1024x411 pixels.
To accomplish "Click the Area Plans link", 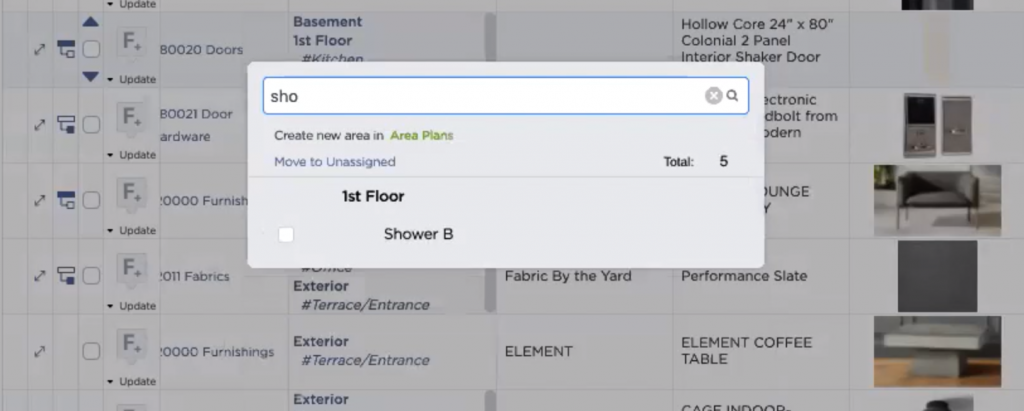I will pyautogui.click(x=421, y=135).
